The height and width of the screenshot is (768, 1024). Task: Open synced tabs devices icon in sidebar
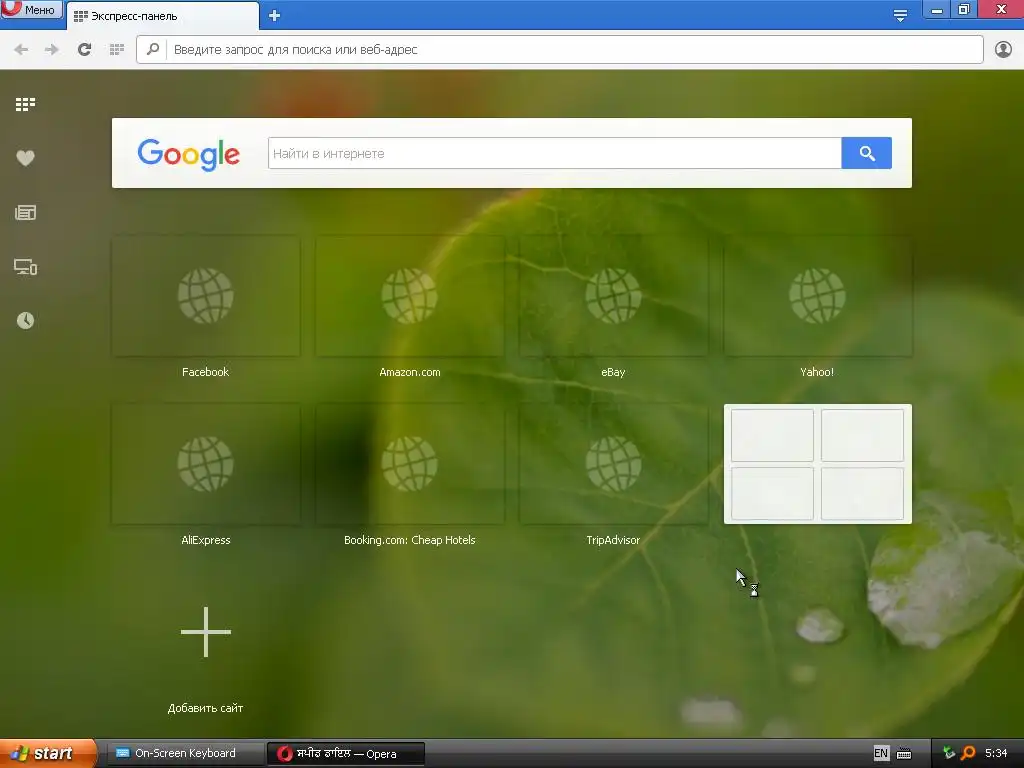(25, 266)
